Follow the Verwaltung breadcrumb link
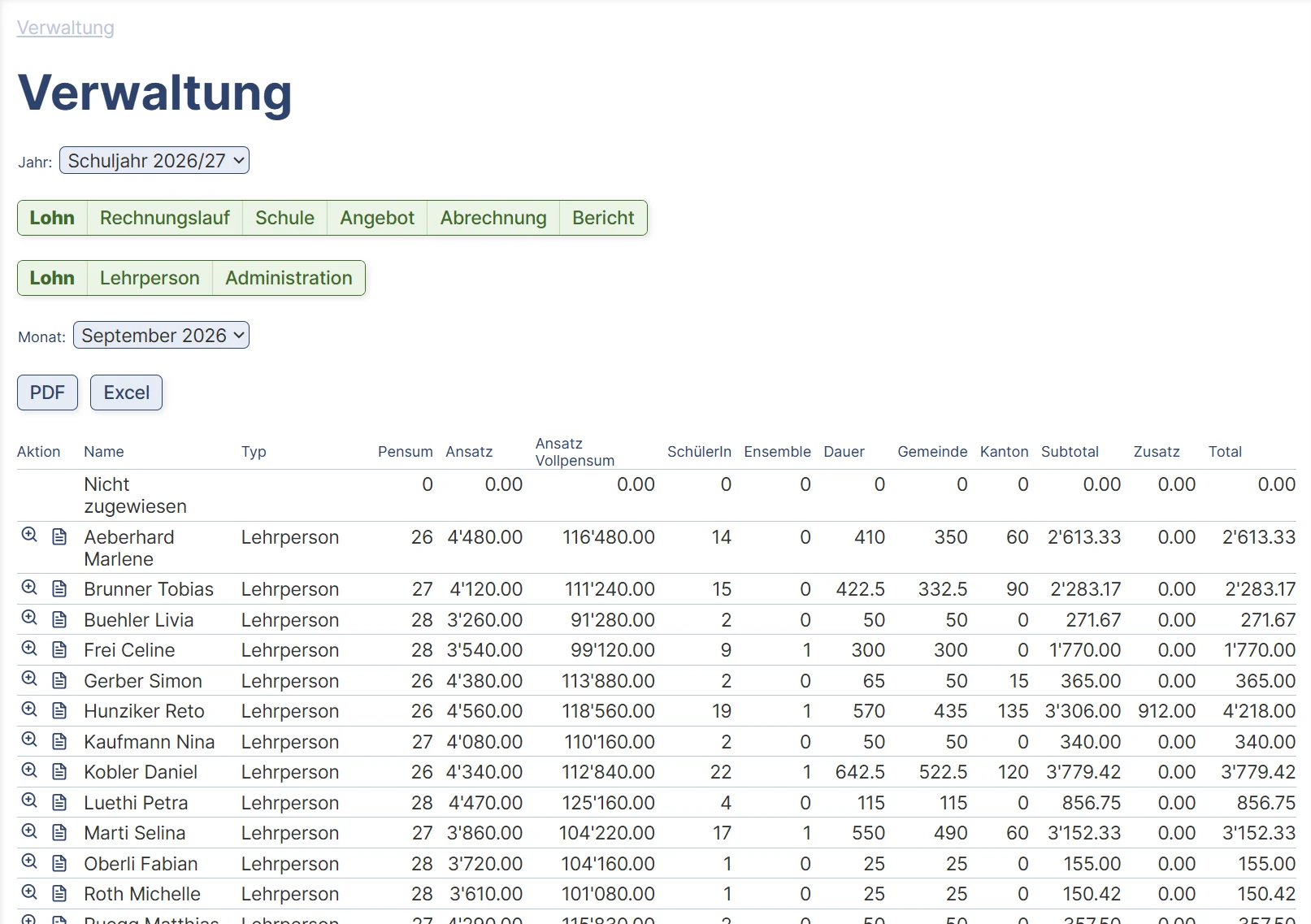Image resolution: width=1311 pixels, height=924 pixels. [66, 28]
